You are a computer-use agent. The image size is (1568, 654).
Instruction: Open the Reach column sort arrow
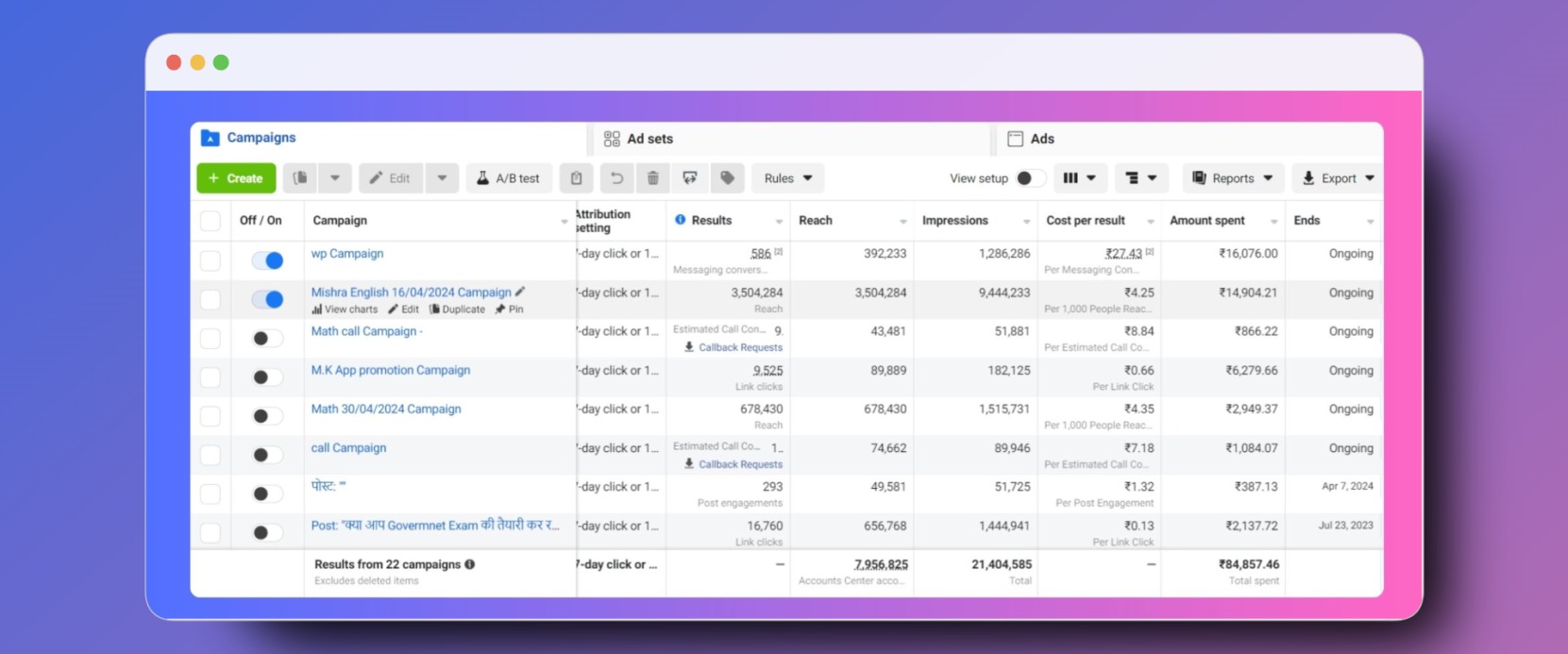pyautogui.click(x=902, y=222)
